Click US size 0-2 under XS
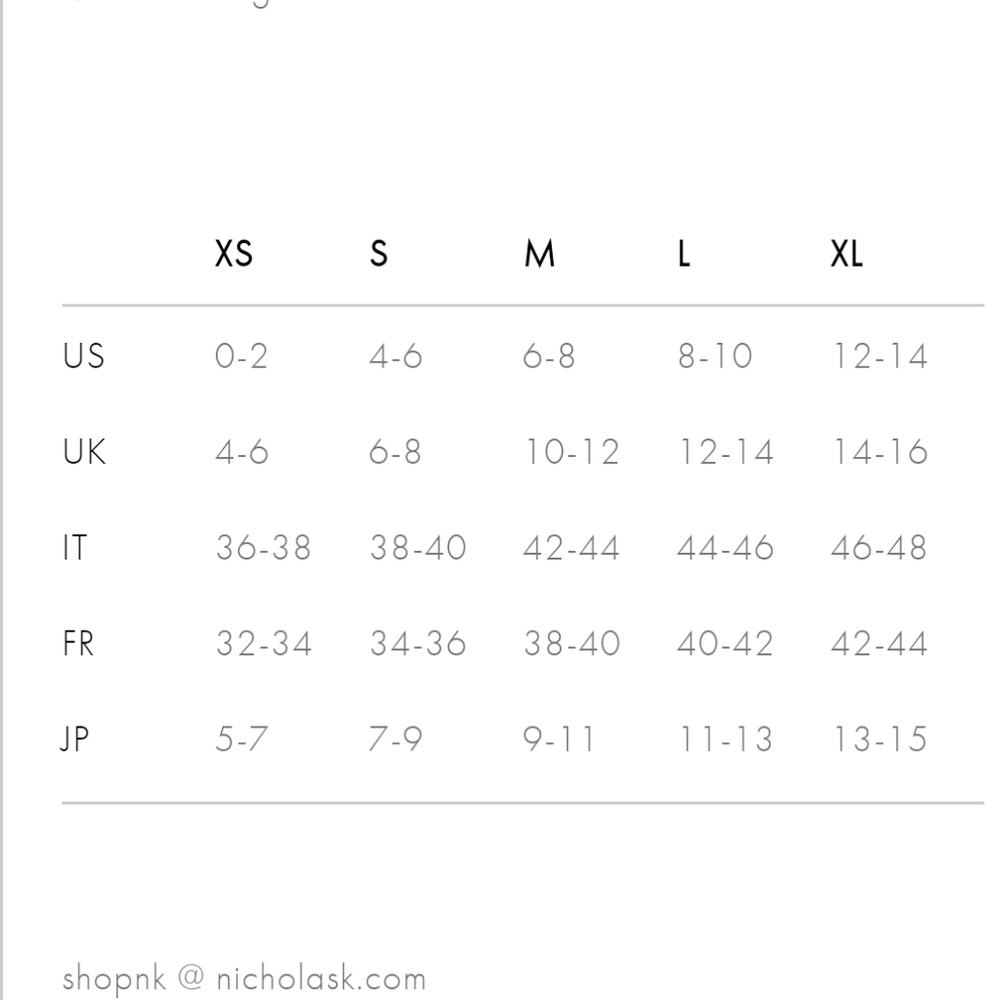 (242, 356)
